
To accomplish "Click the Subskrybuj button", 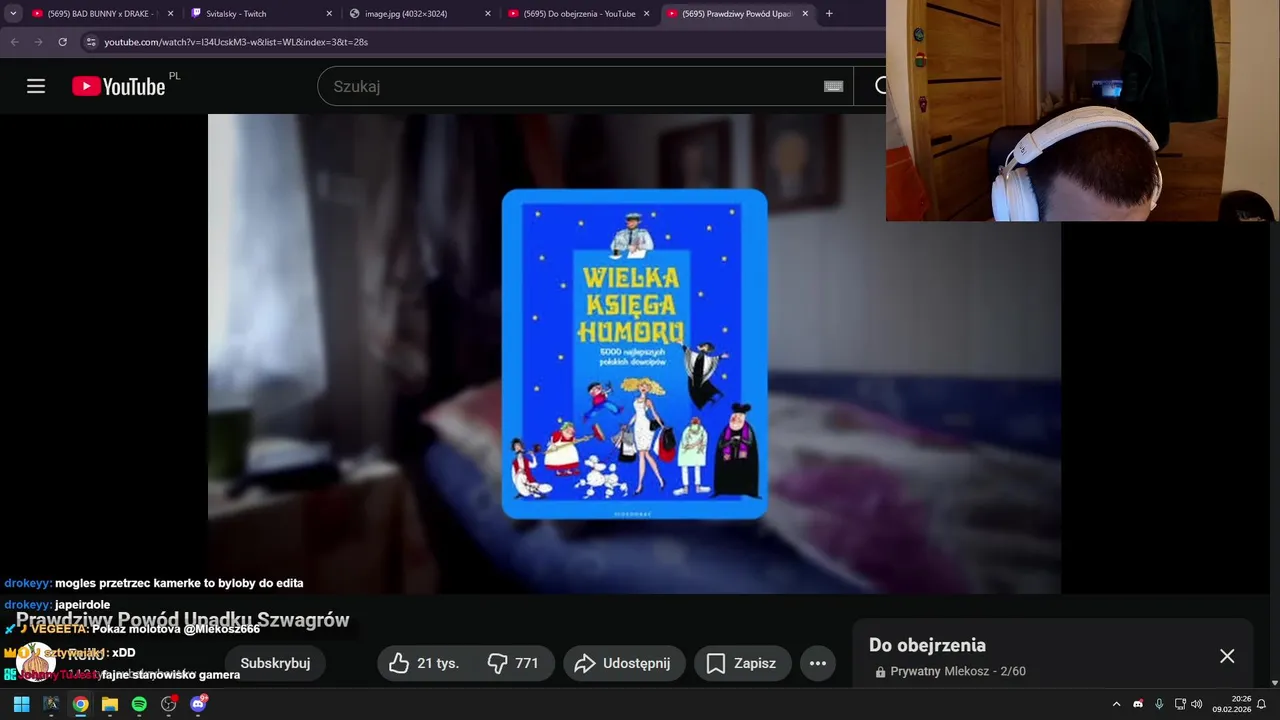I will pos(275,663).
